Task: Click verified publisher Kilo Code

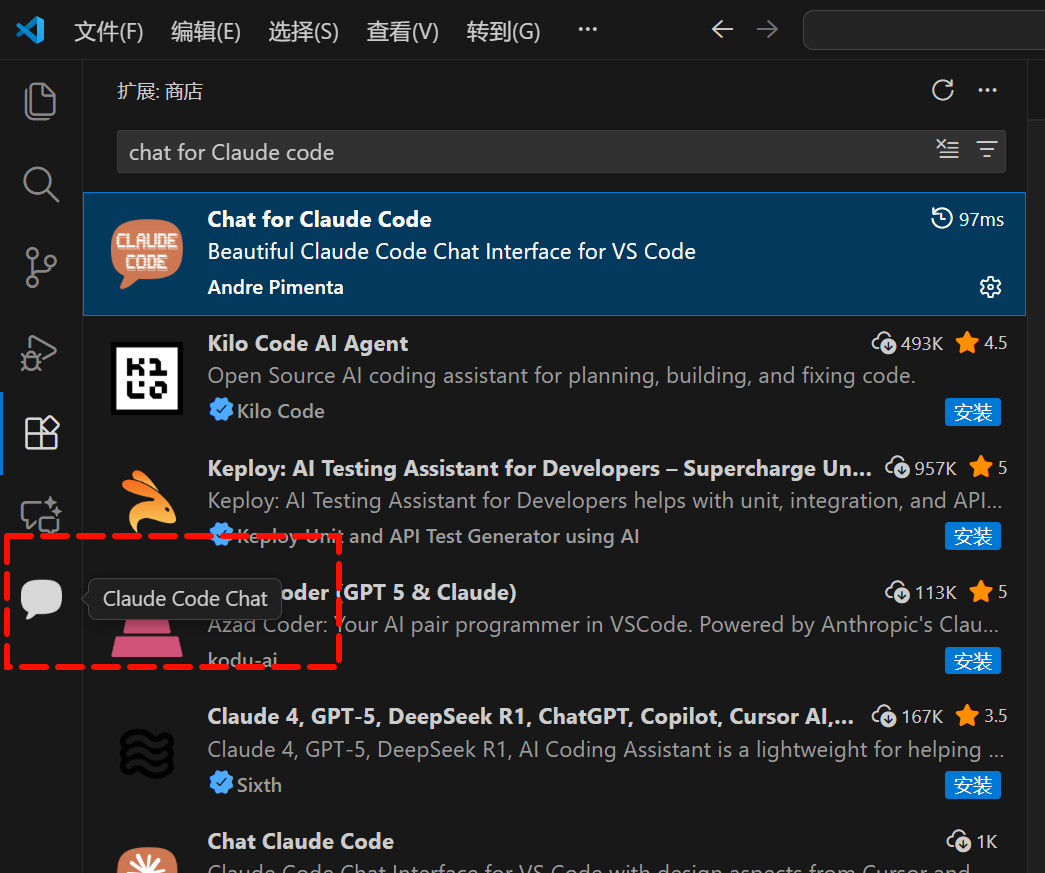Action: pyautogui.click(x=267, y=411)
